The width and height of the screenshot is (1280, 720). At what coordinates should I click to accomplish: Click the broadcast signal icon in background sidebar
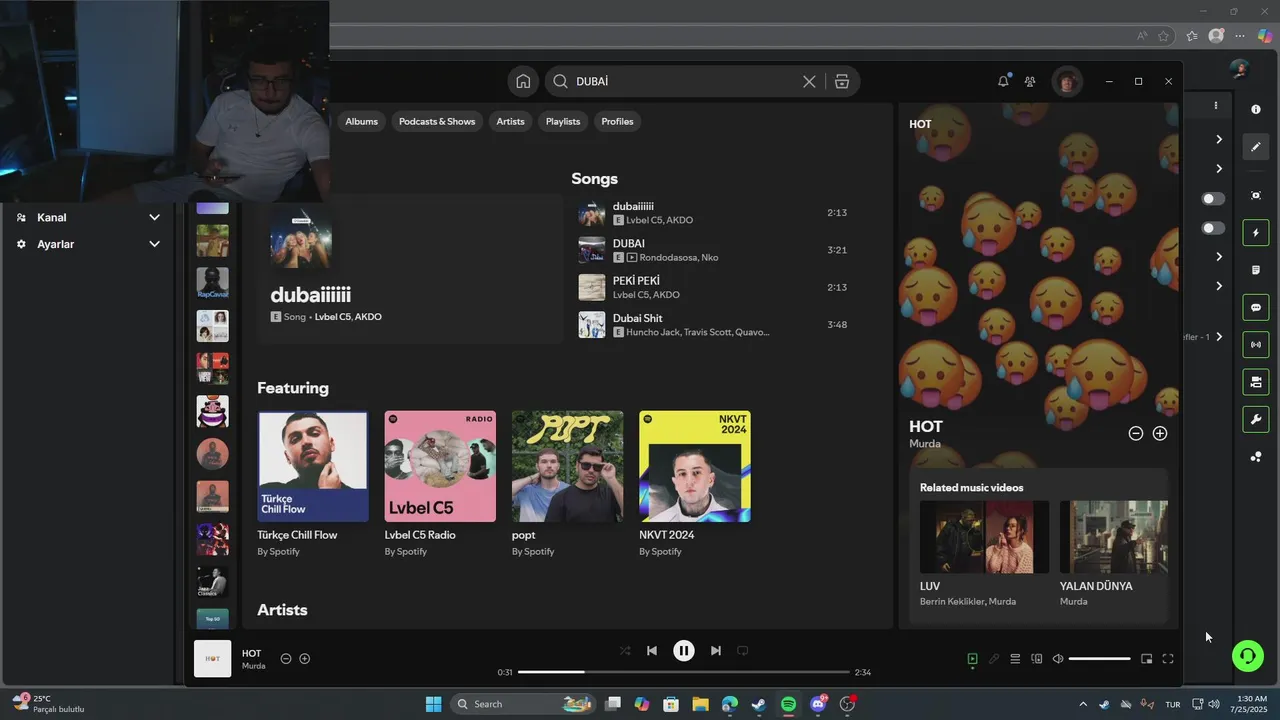coord(1256,345)
